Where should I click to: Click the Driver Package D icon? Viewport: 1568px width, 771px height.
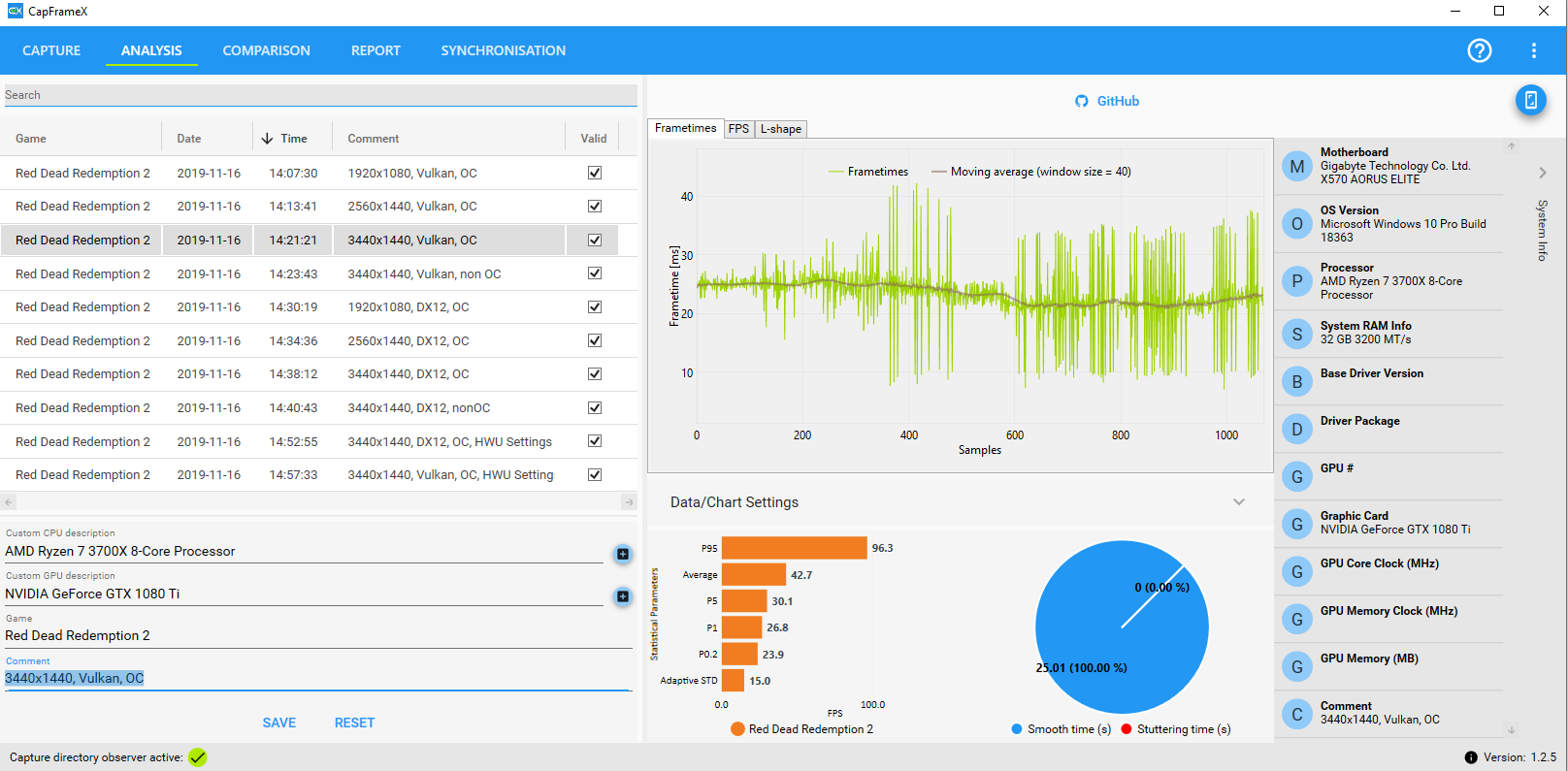pyautogui.click(x=1297, y=429)
